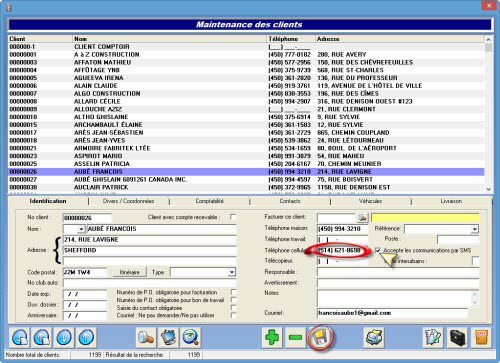Select row ALLARD CÉCILE

click(246, 101)
